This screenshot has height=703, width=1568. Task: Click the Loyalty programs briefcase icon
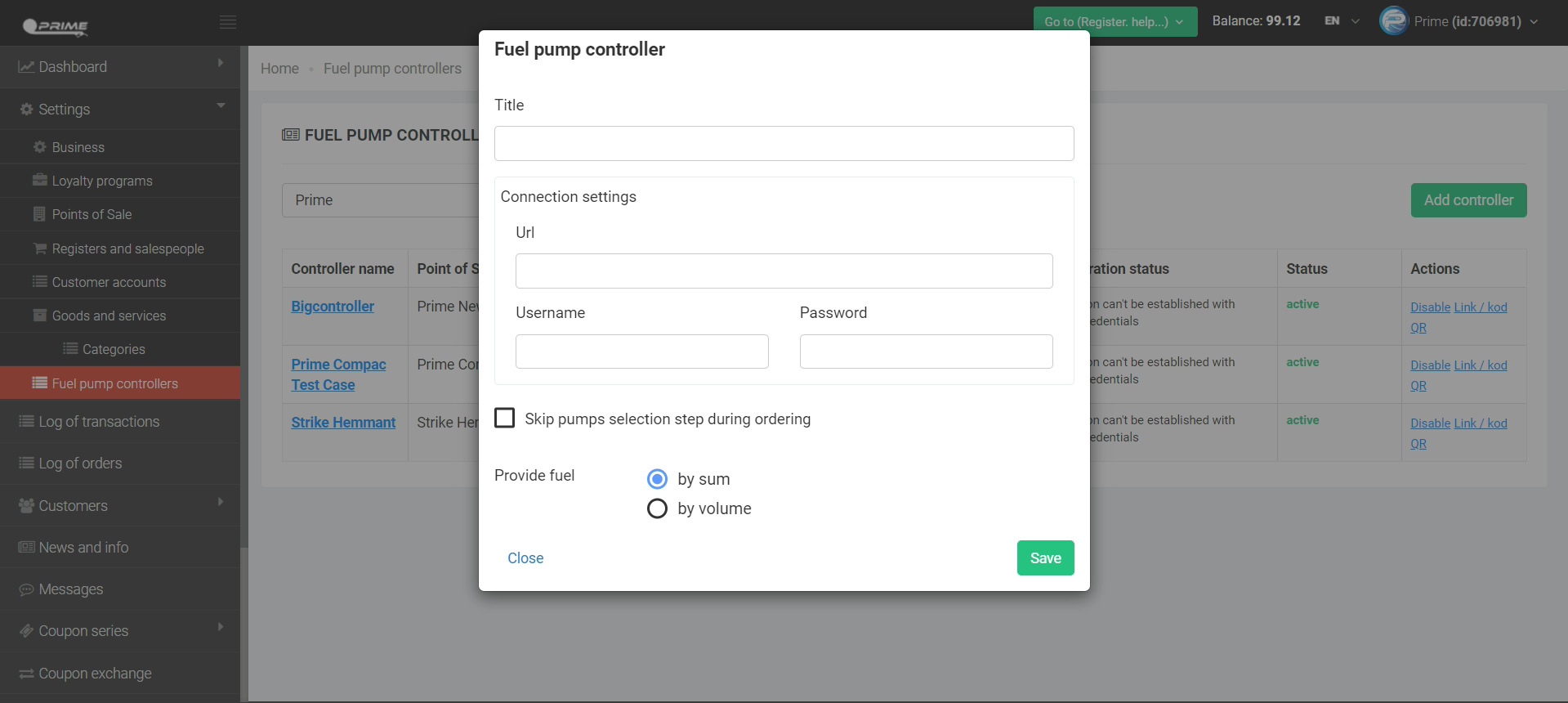click(39, 181)
